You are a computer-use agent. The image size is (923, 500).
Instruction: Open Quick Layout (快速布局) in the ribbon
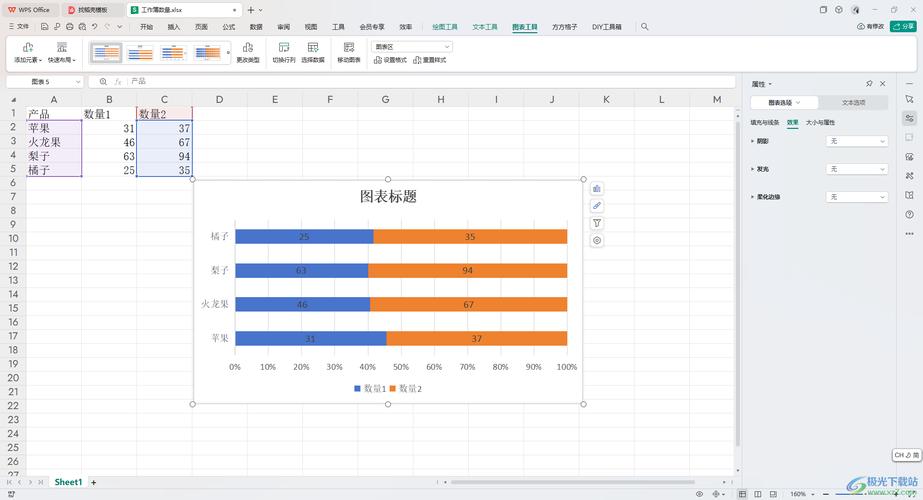click(62, 52)
